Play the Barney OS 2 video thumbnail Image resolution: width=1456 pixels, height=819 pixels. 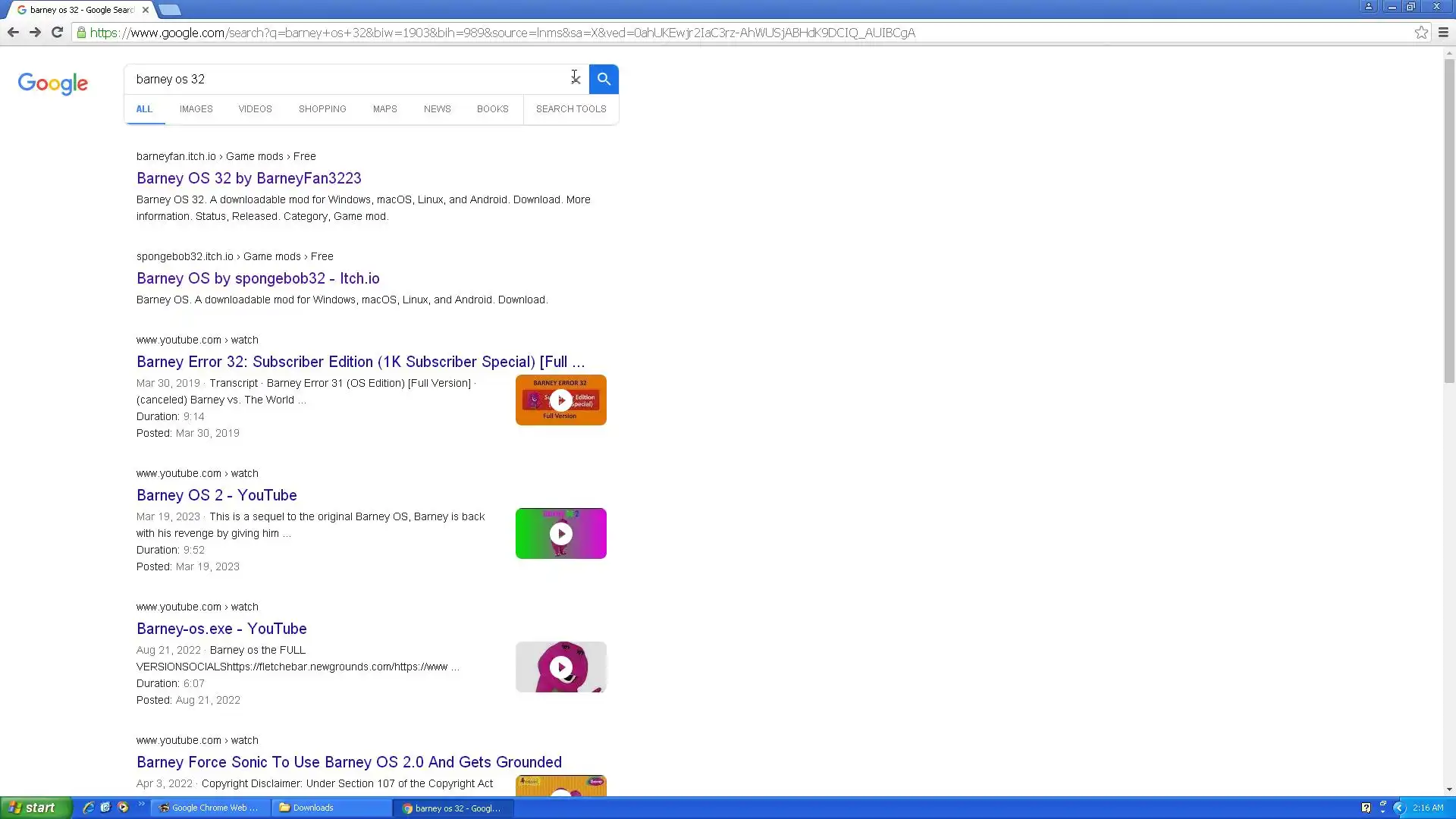pos(560,534)
